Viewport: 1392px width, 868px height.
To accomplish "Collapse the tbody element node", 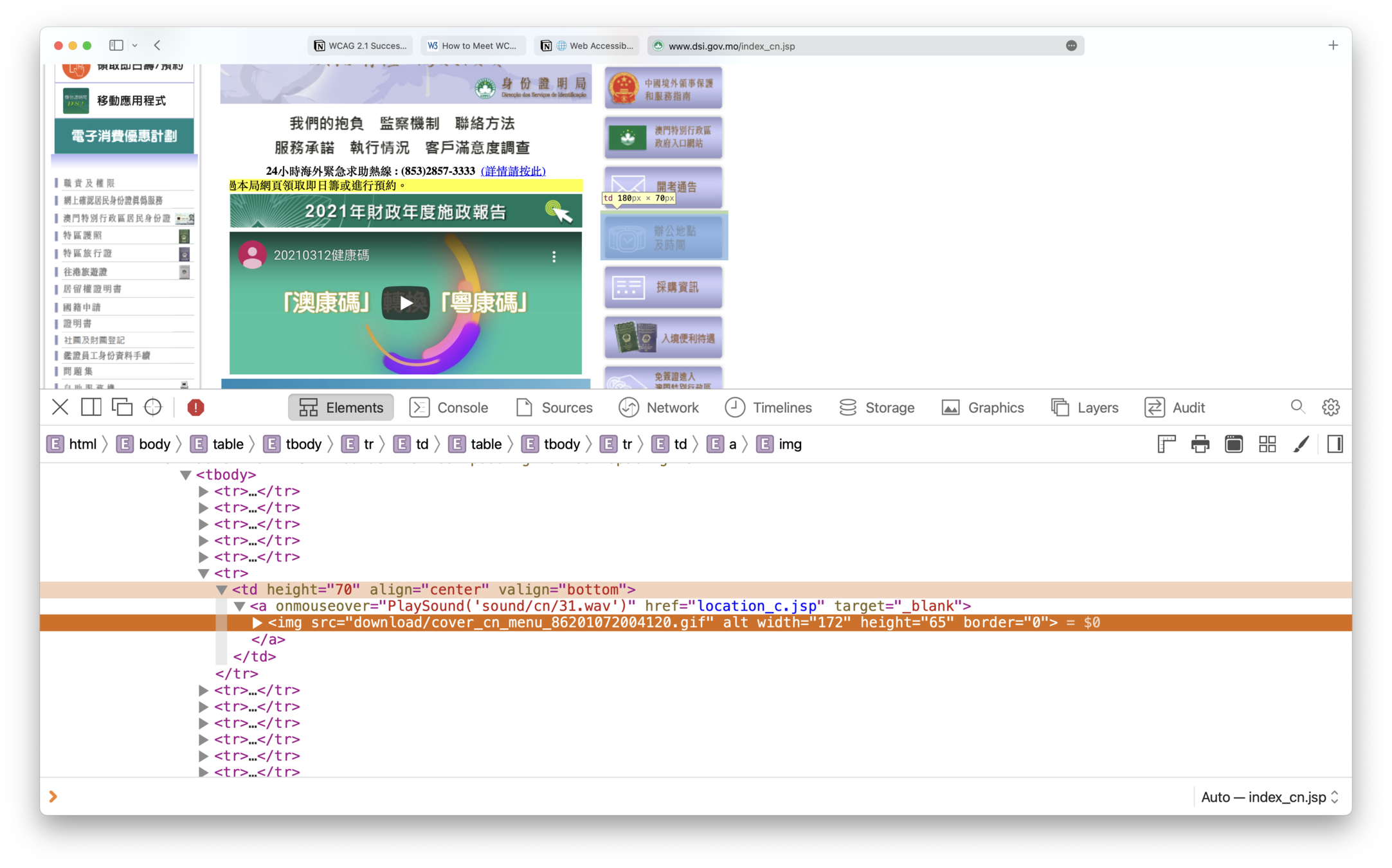I will pyautogui.click(x=186, y=475).
